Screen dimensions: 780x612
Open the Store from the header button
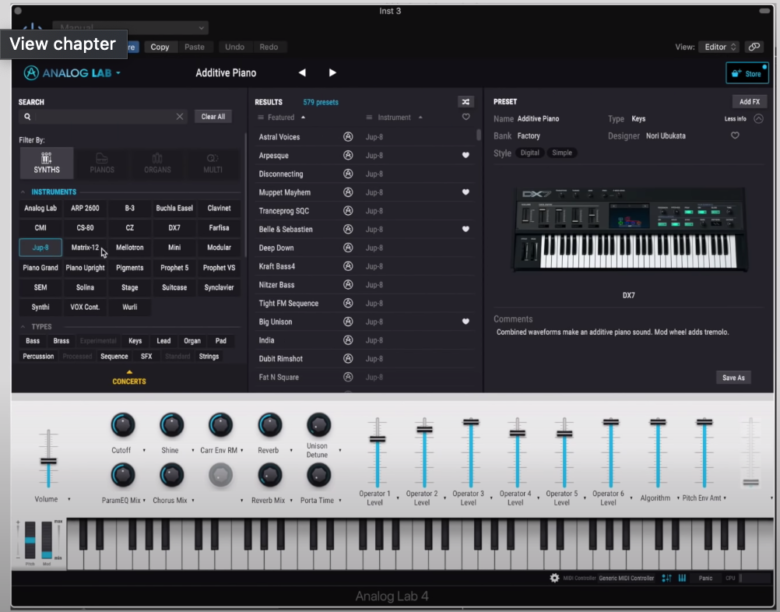747,74
